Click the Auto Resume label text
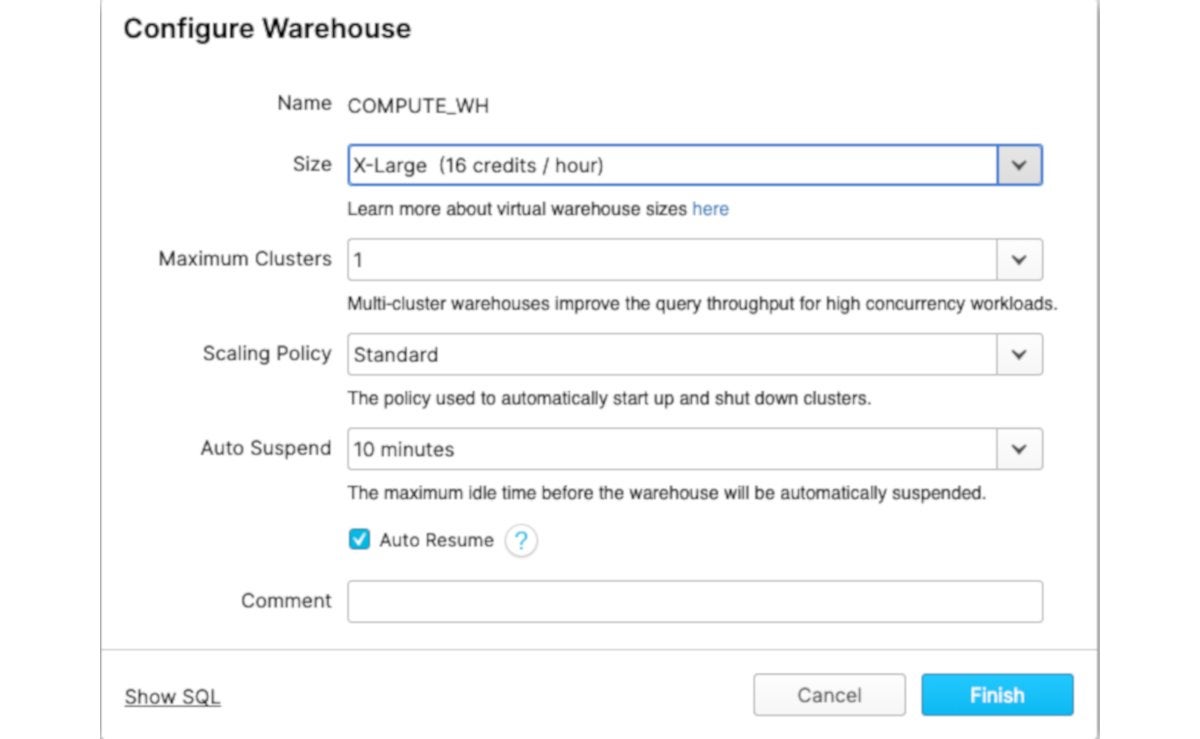 tap(436, 540)
